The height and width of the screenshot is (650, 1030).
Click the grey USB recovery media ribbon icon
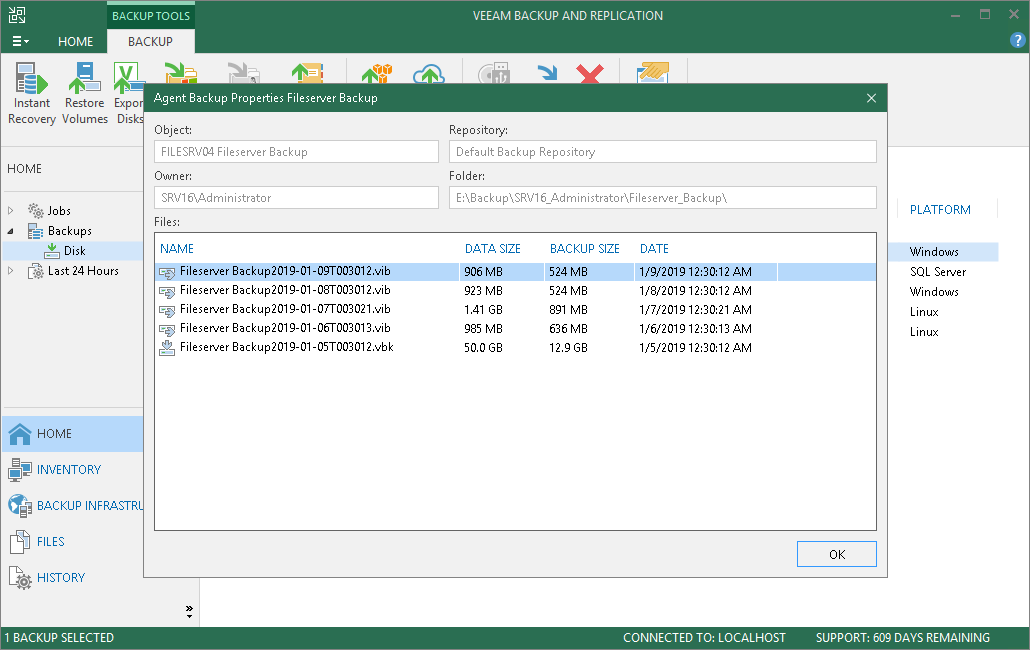tap(494, 74)
